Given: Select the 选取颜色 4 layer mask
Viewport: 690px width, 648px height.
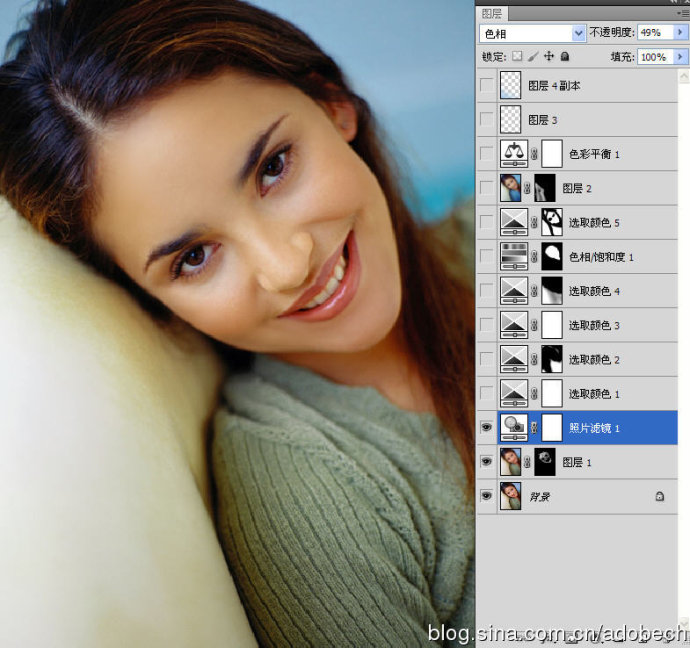Looking at the screenshot, I should click(x=552, y=291).
